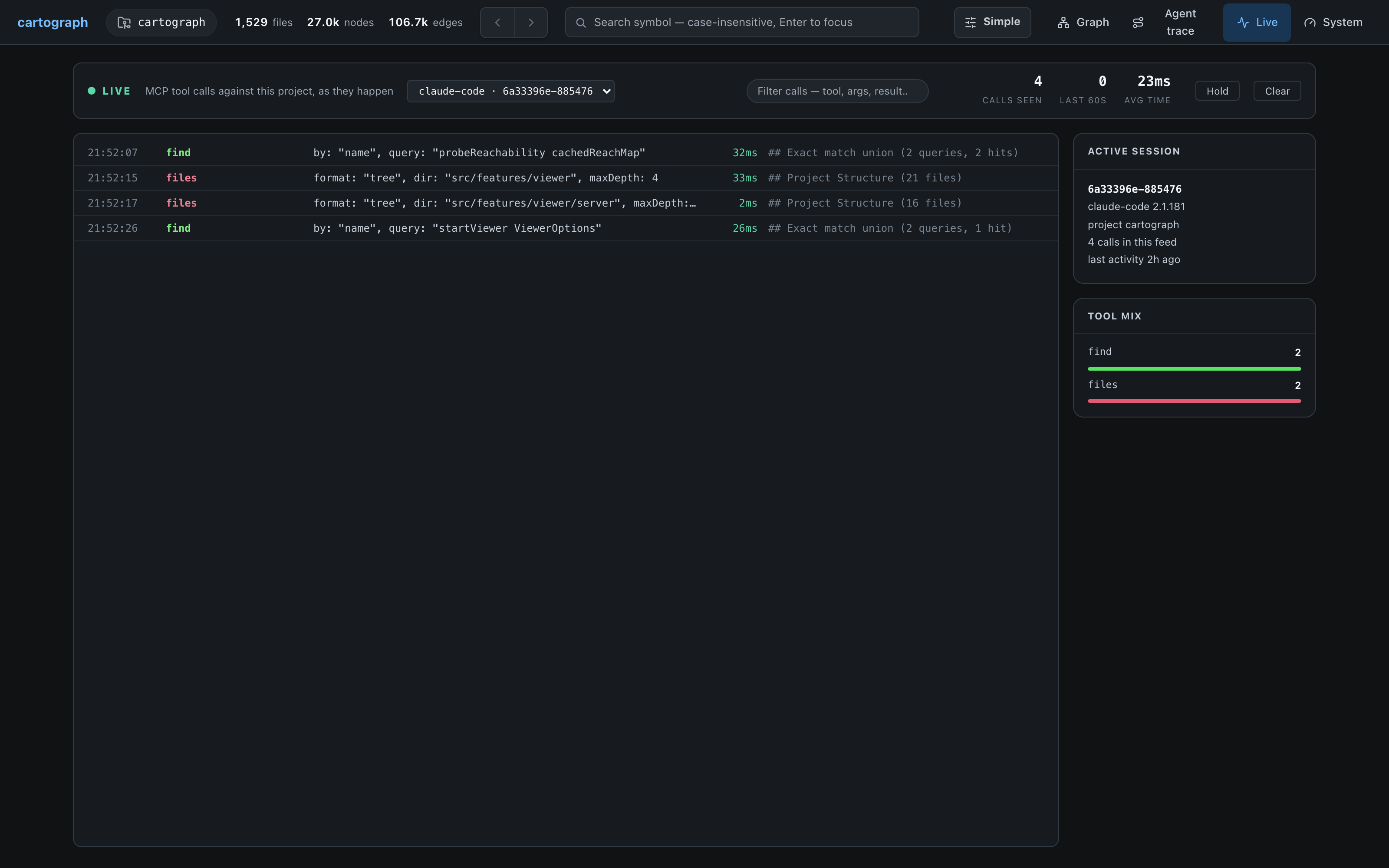The width and height of the screenshot is (1389, 868).
Task: Click session ID 6a33396e-885476 in Active Session
Action: pyautogui.click(x=1134, y=189)
